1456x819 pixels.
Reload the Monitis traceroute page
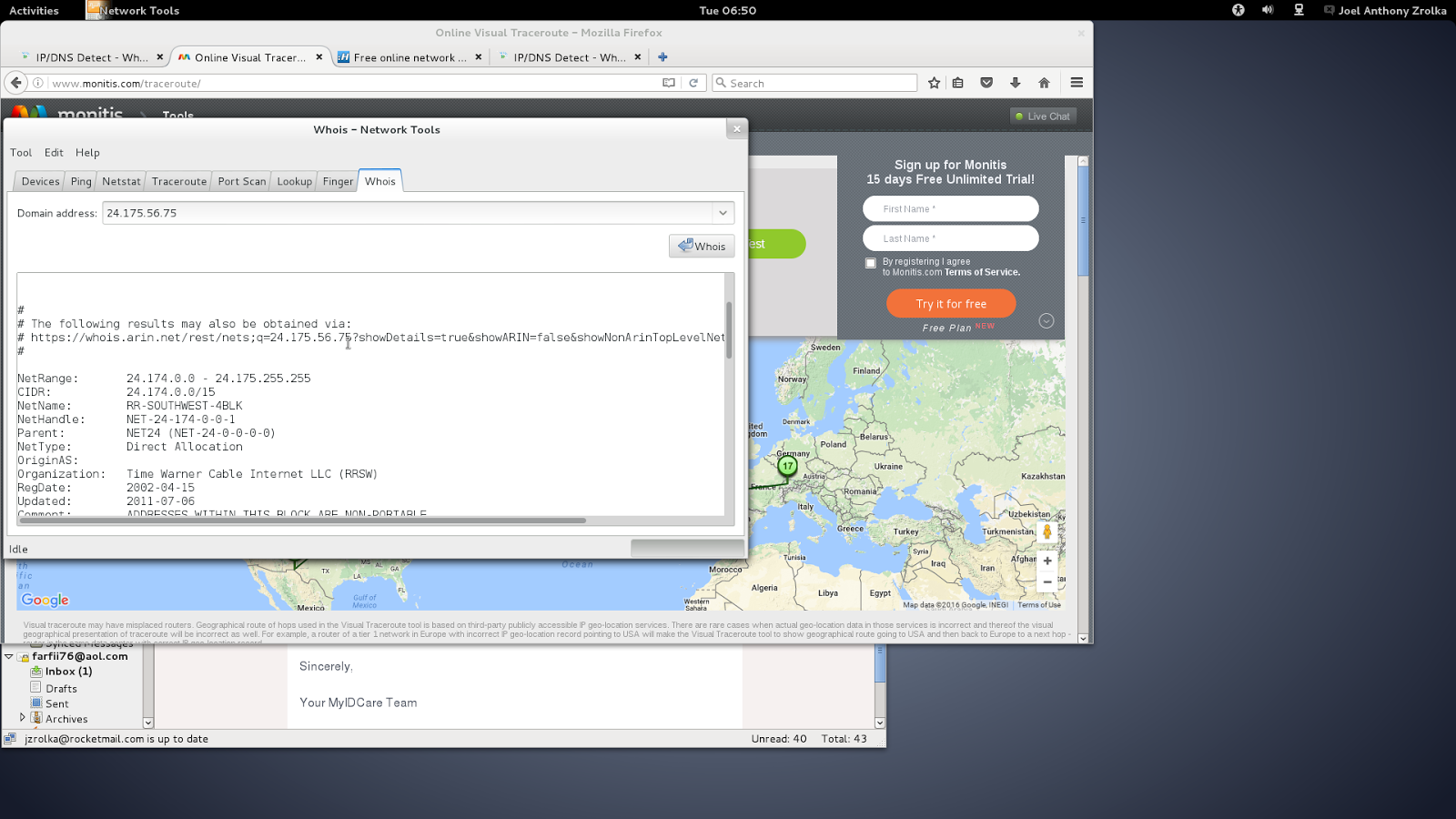tap(693, 83)
